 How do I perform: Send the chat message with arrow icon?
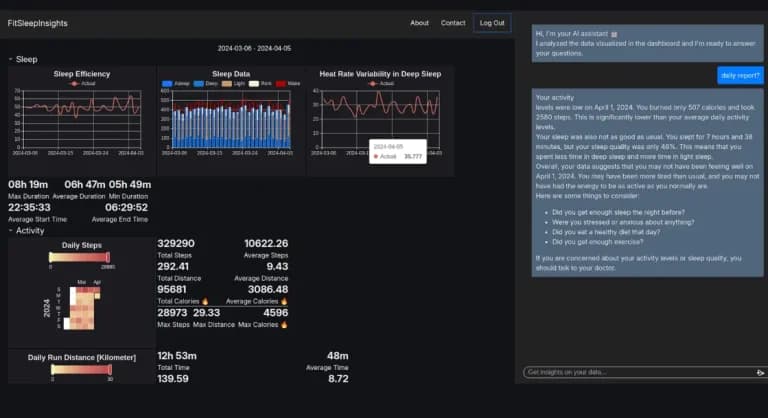(760, 372)
